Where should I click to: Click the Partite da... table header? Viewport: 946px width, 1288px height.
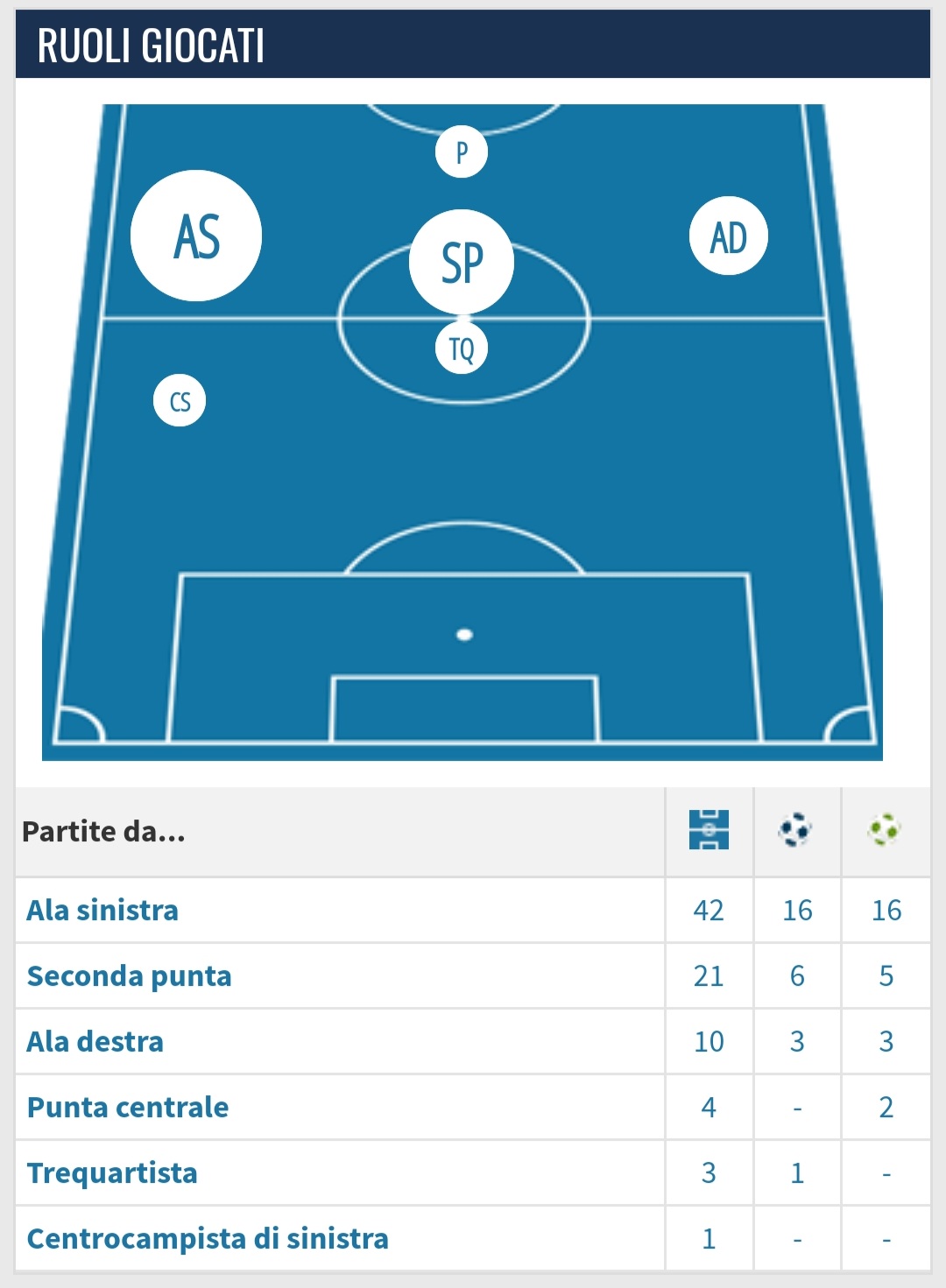coord(103,832)
